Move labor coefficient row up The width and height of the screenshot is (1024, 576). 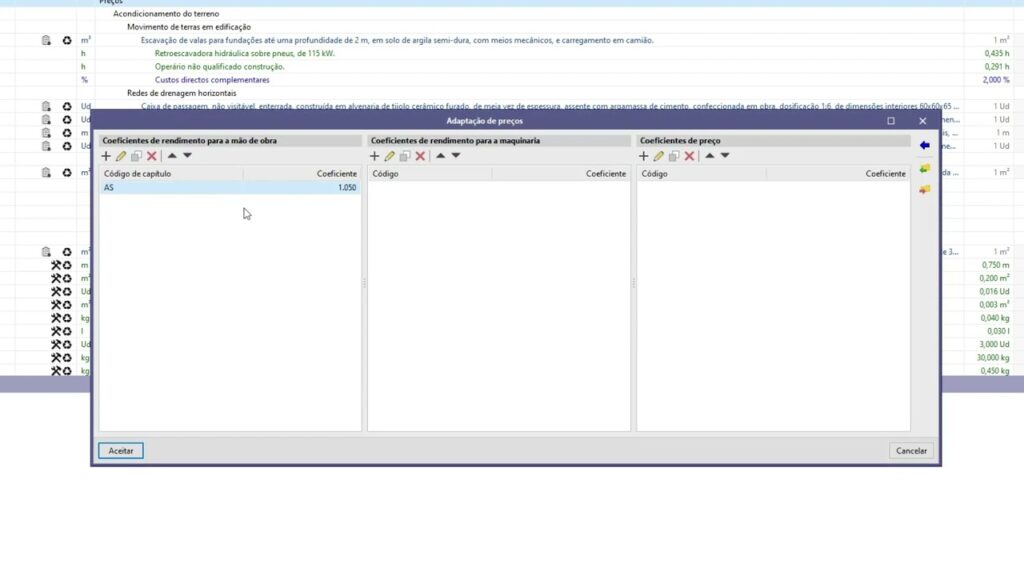click(x=172, y=156)
